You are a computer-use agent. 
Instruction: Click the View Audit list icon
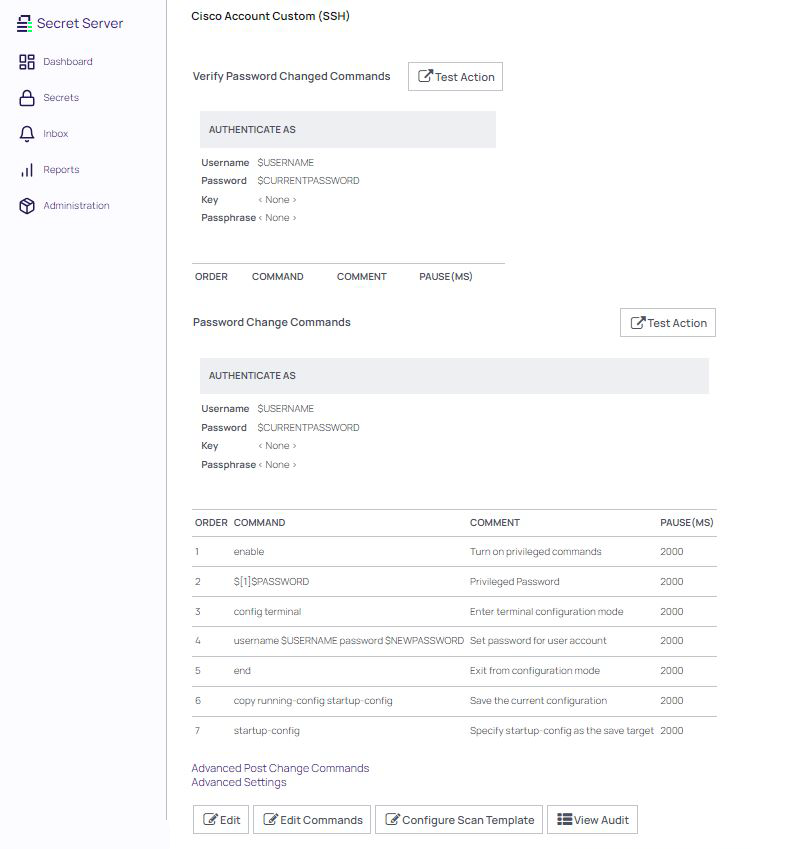(564, 820)
